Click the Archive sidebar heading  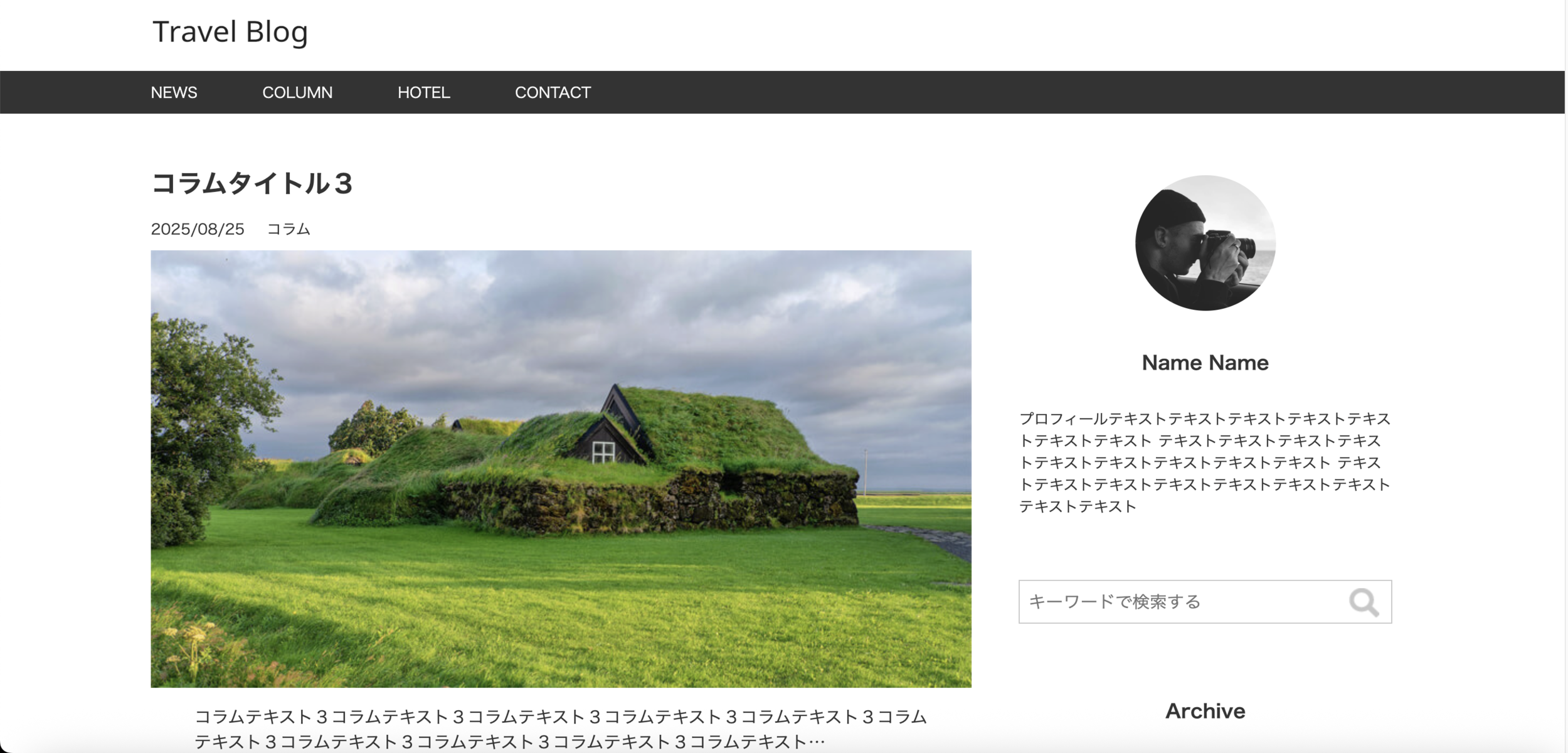[1205, 711]
